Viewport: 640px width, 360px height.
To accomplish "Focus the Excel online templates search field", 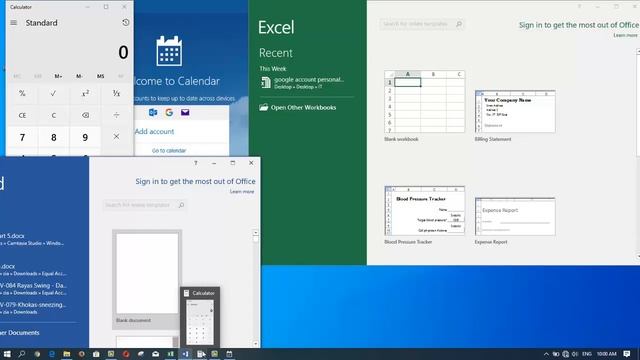I will tap(417, 24).
